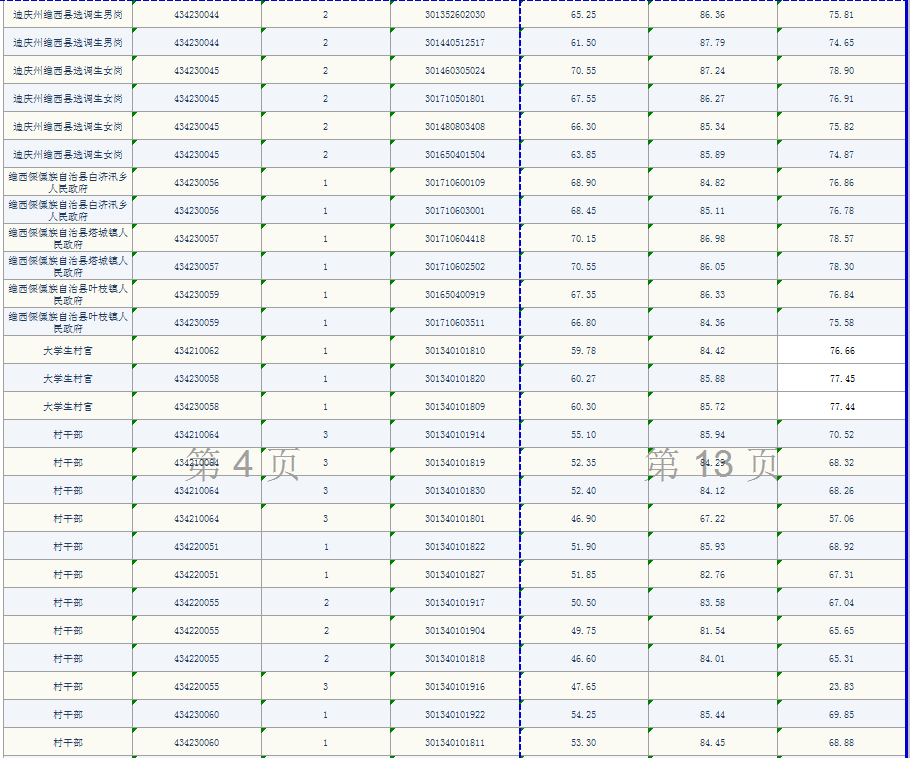Select position code cell 434210062
Image resolution: width=910 pixels, height=758 pixels.
[x=196, y=351]
